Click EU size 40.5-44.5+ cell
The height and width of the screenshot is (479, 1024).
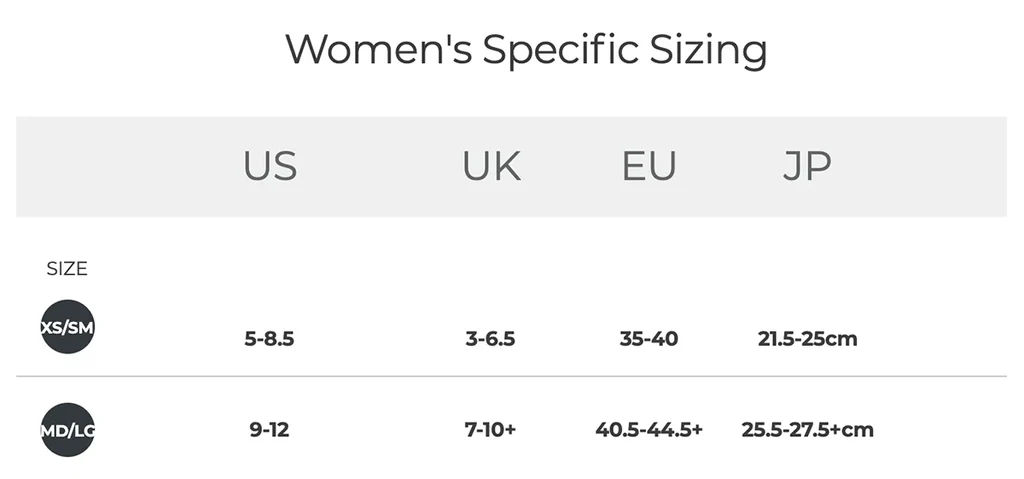pos(649,430)
